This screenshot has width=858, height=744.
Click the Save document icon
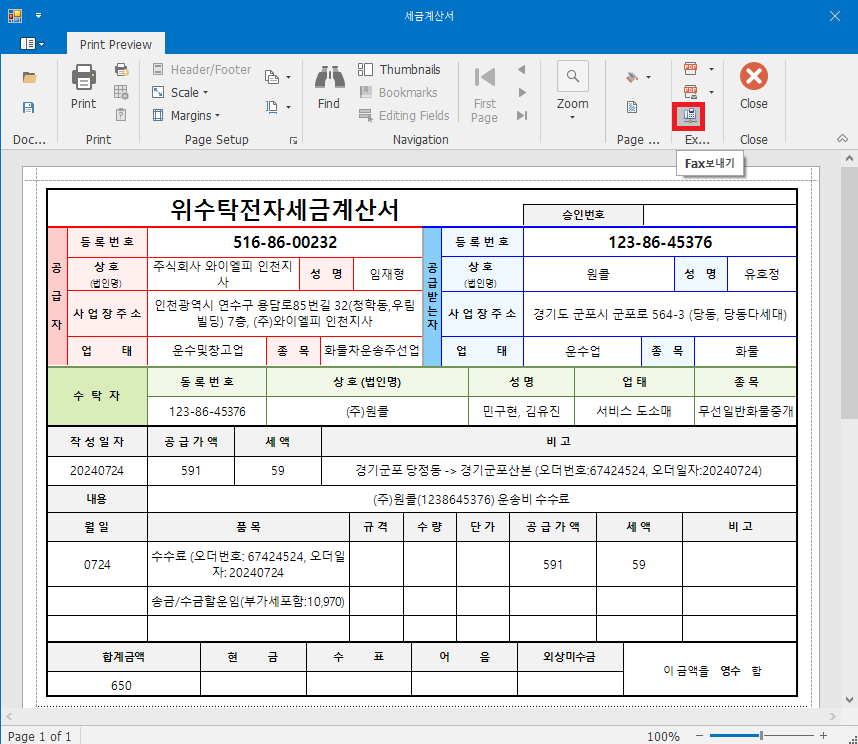[x=29, y=108]
